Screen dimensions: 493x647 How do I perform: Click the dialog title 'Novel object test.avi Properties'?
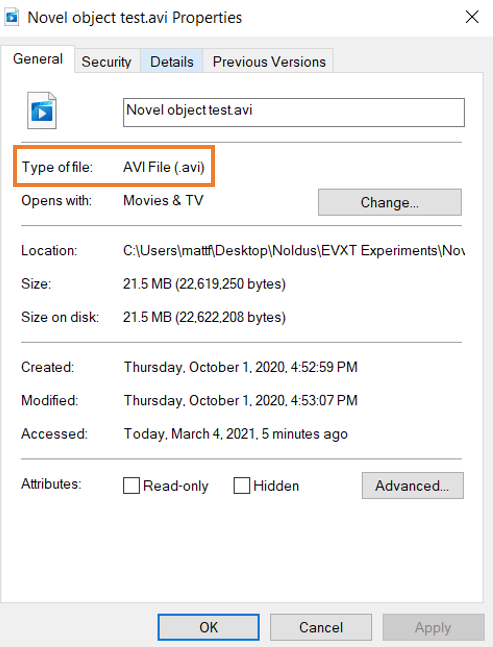134,18
